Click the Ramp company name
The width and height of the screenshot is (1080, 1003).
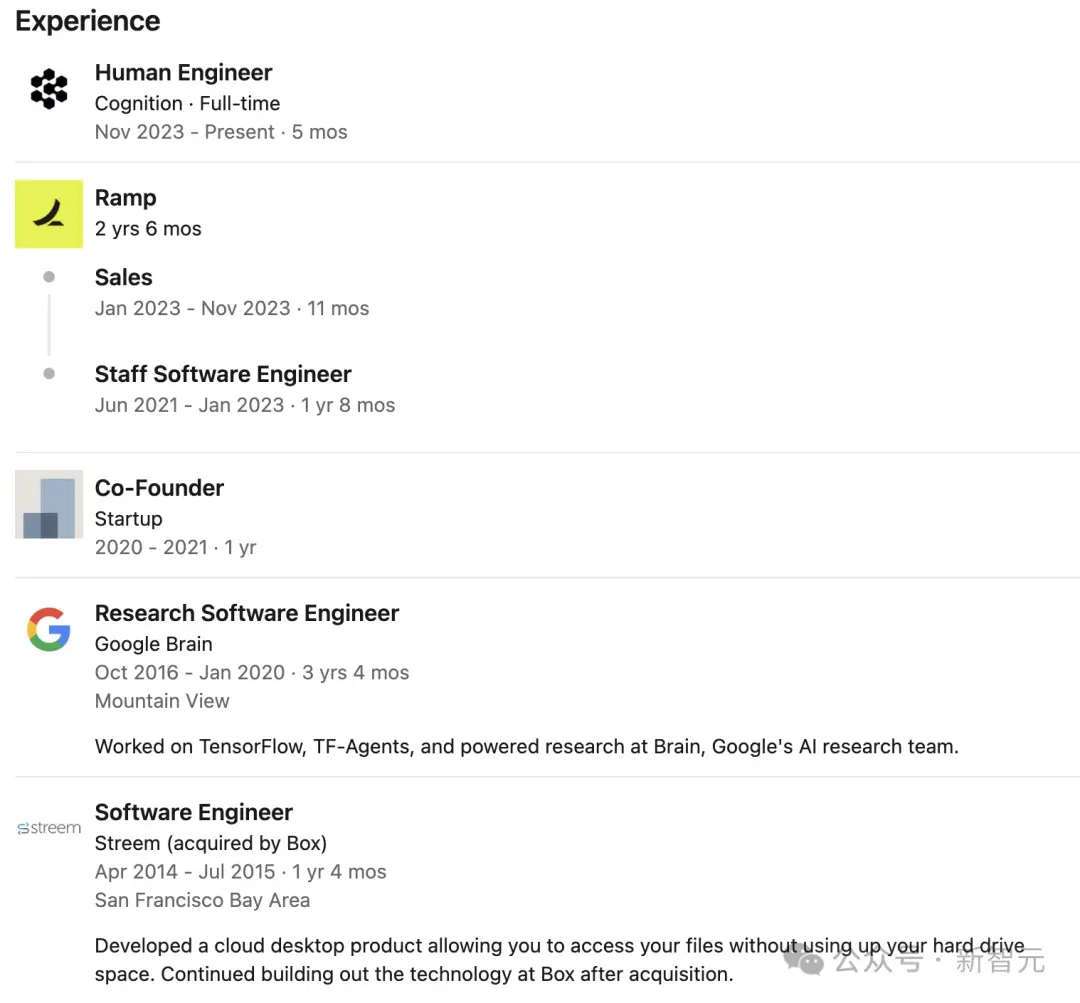coord(126,198)
